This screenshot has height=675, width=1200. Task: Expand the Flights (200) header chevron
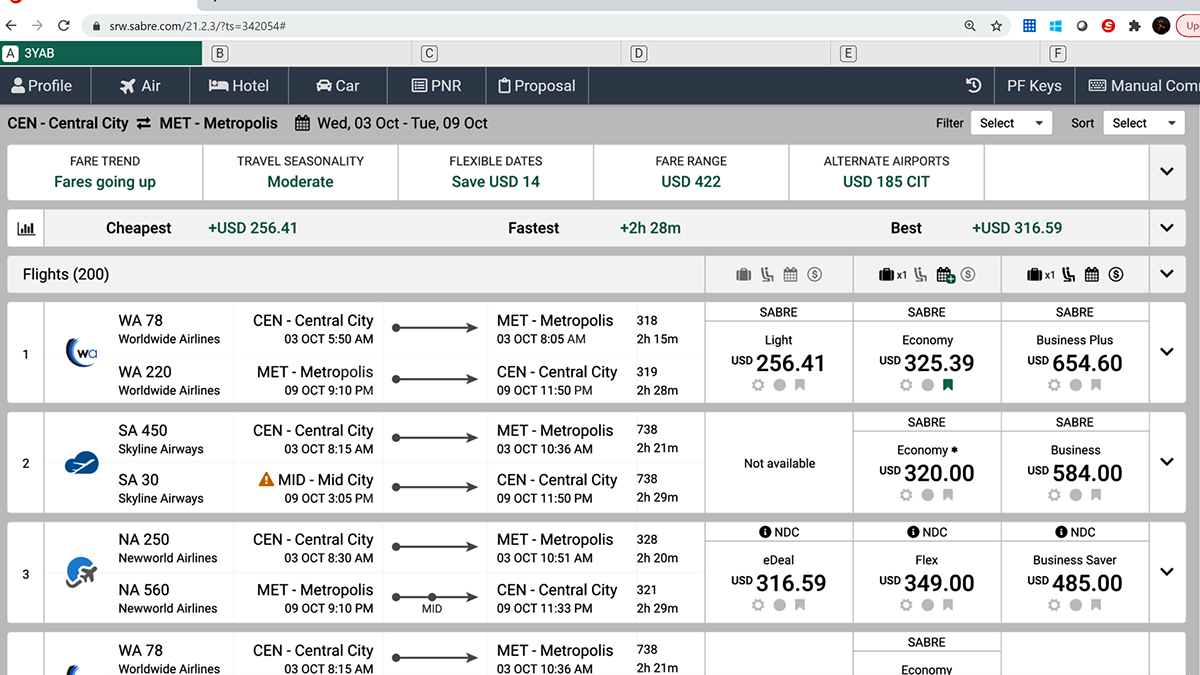tap(1167, 275)
